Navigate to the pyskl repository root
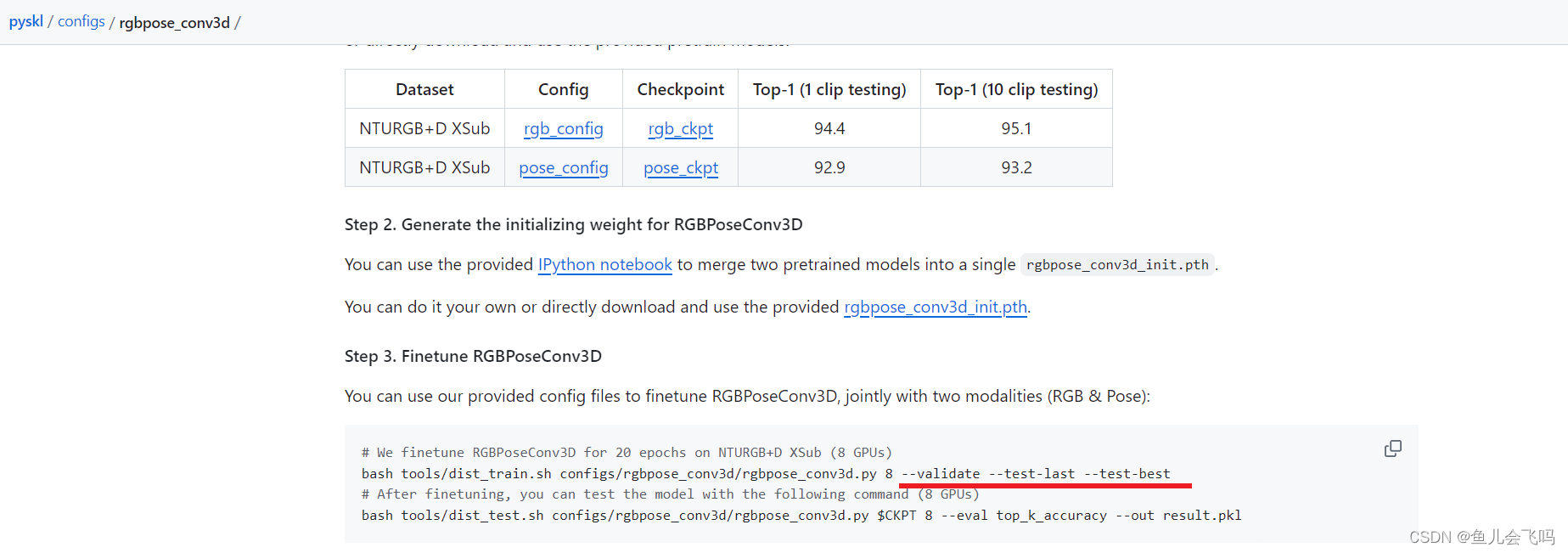The width and height of the screenshot is (1568, 553). coord(25,20)
